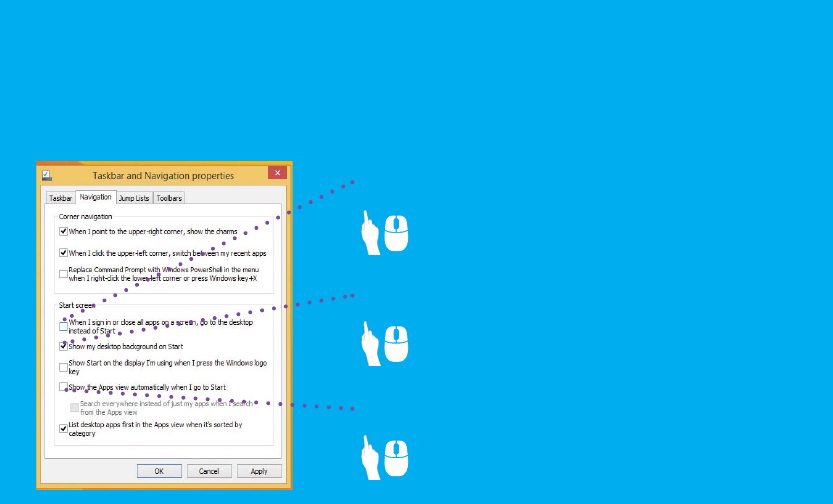Click the dialog title bar system icon
The height and width of the screenshot is (504, 833).
point(47,175)
